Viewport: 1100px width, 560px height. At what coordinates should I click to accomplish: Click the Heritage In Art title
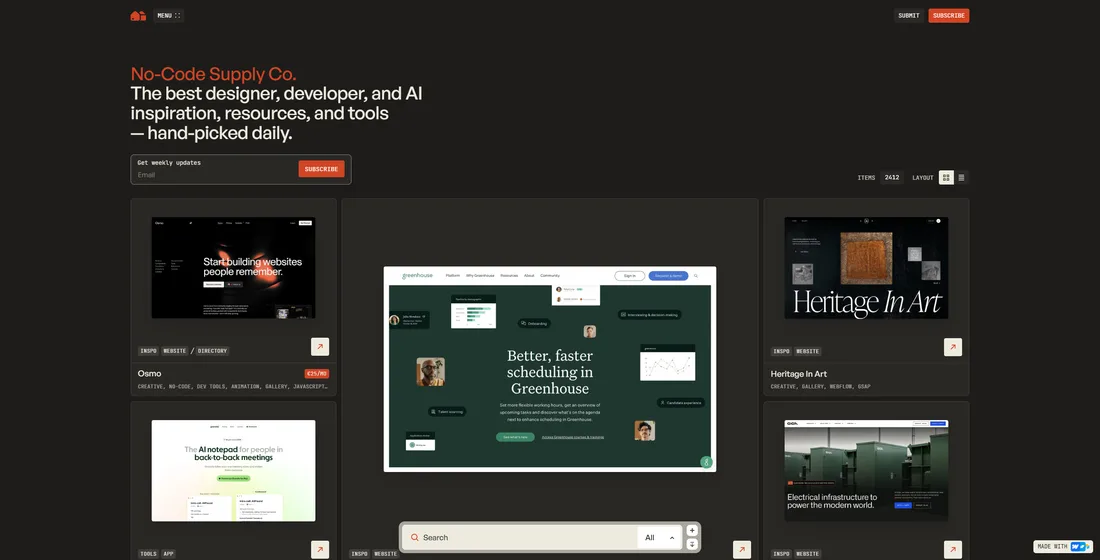[798, 374]
